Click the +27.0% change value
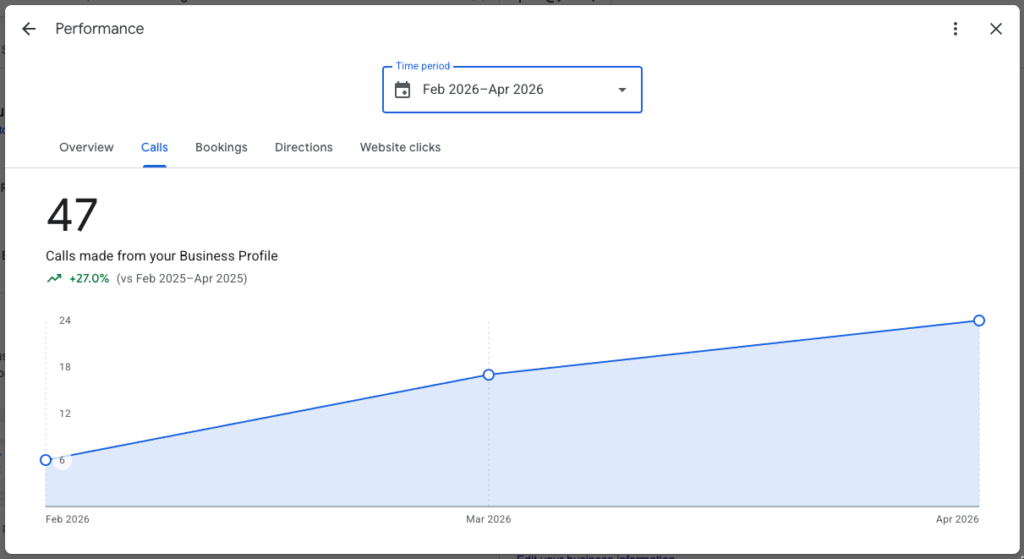Image resolution: width=1024 pixels, height=559 pixels. pos(89,279)
